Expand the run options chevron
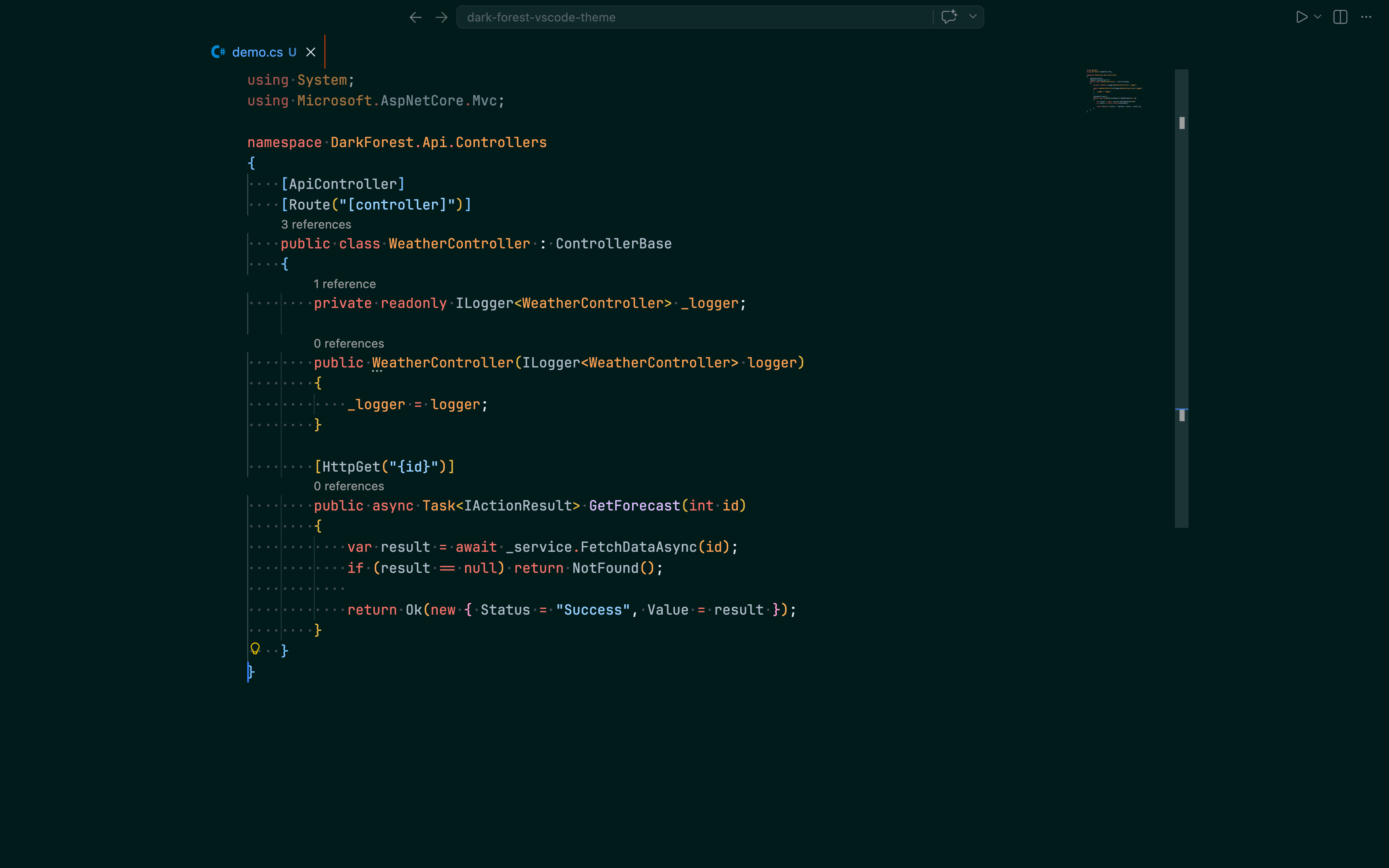 coord(1318,17)
